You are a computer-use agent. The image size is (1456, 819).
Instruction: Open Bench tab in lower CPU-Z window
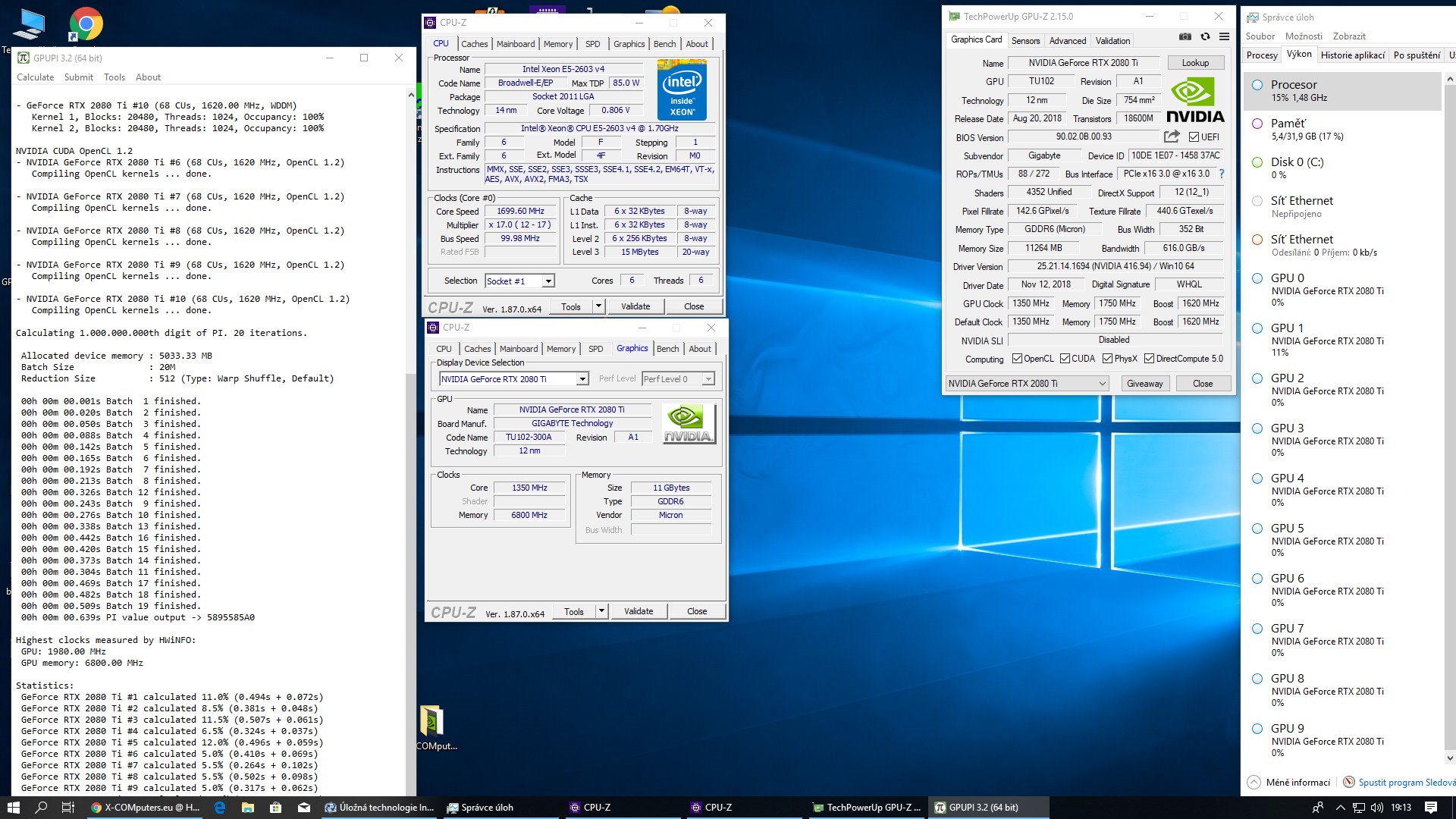[x=668, y=349]
